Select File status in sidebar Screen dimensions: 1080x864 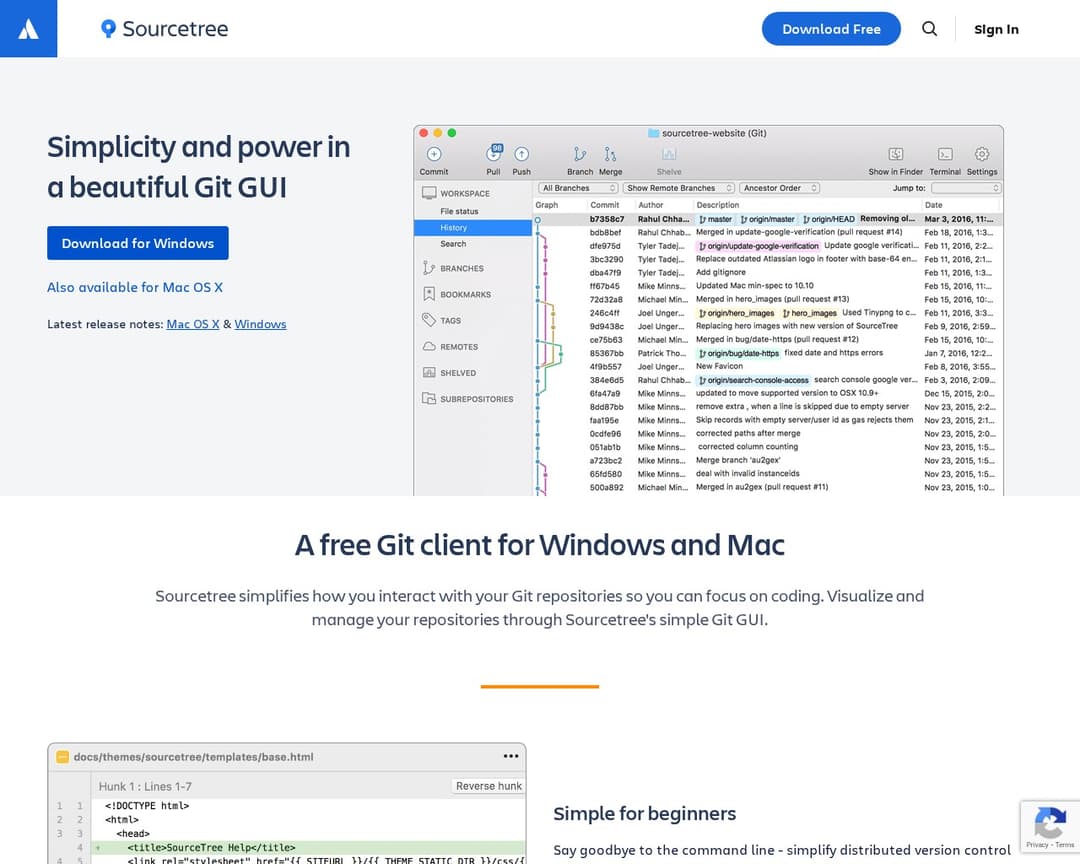tap(459, 212)
